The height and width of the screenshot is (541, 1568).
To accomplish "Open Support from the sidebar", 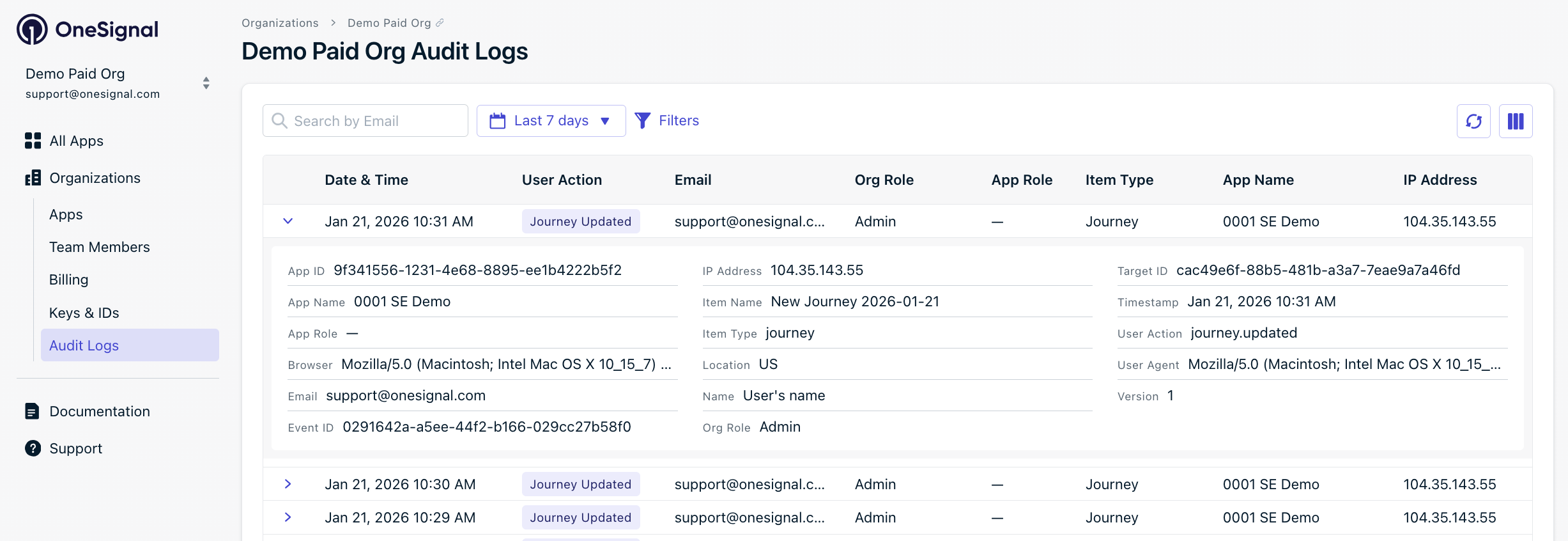I will coord(75,448).
